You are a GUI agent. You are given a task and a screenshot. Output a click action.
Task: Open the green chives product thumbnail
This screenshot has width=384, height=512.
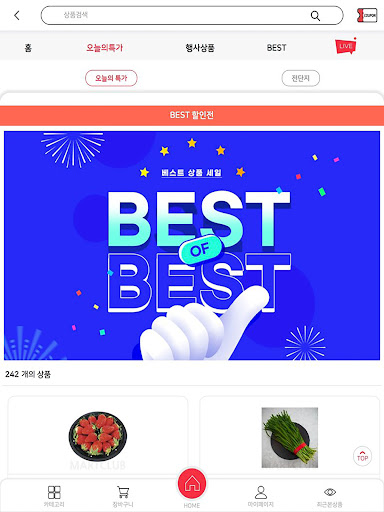[290, 437]
